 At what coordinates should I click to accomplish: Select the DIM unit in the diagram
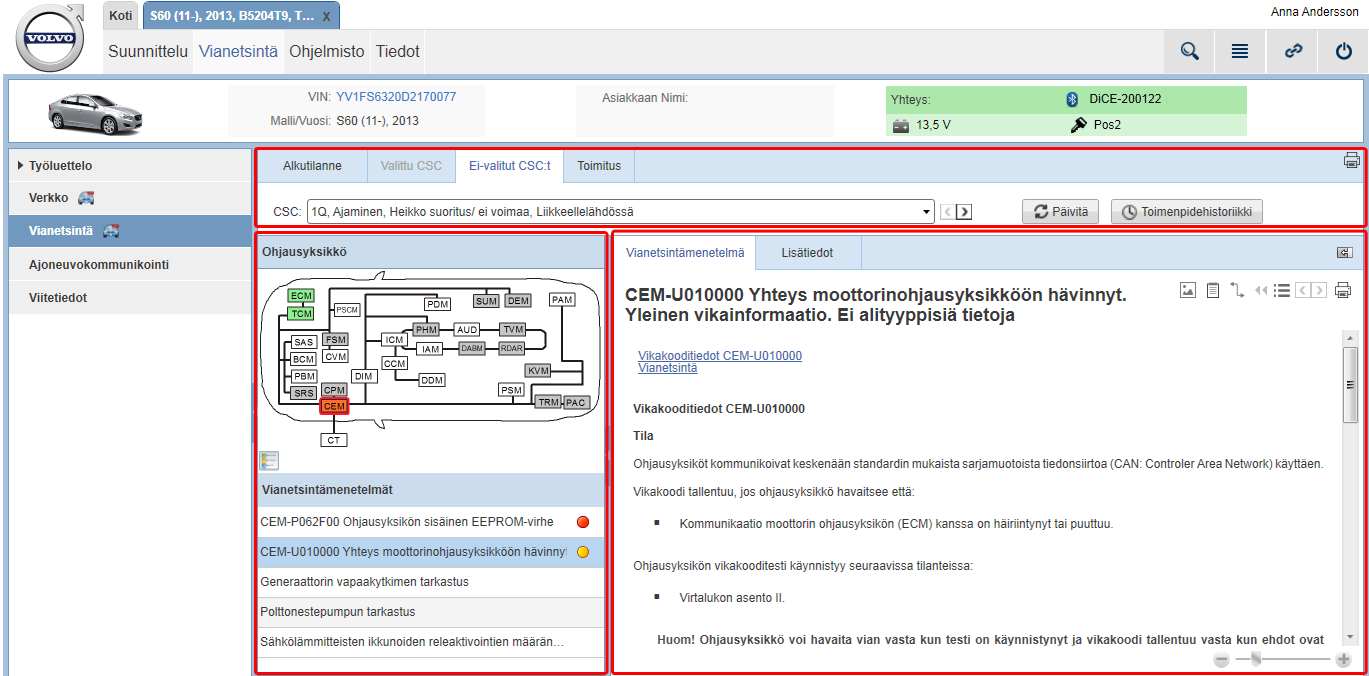[x=364, y=376]
